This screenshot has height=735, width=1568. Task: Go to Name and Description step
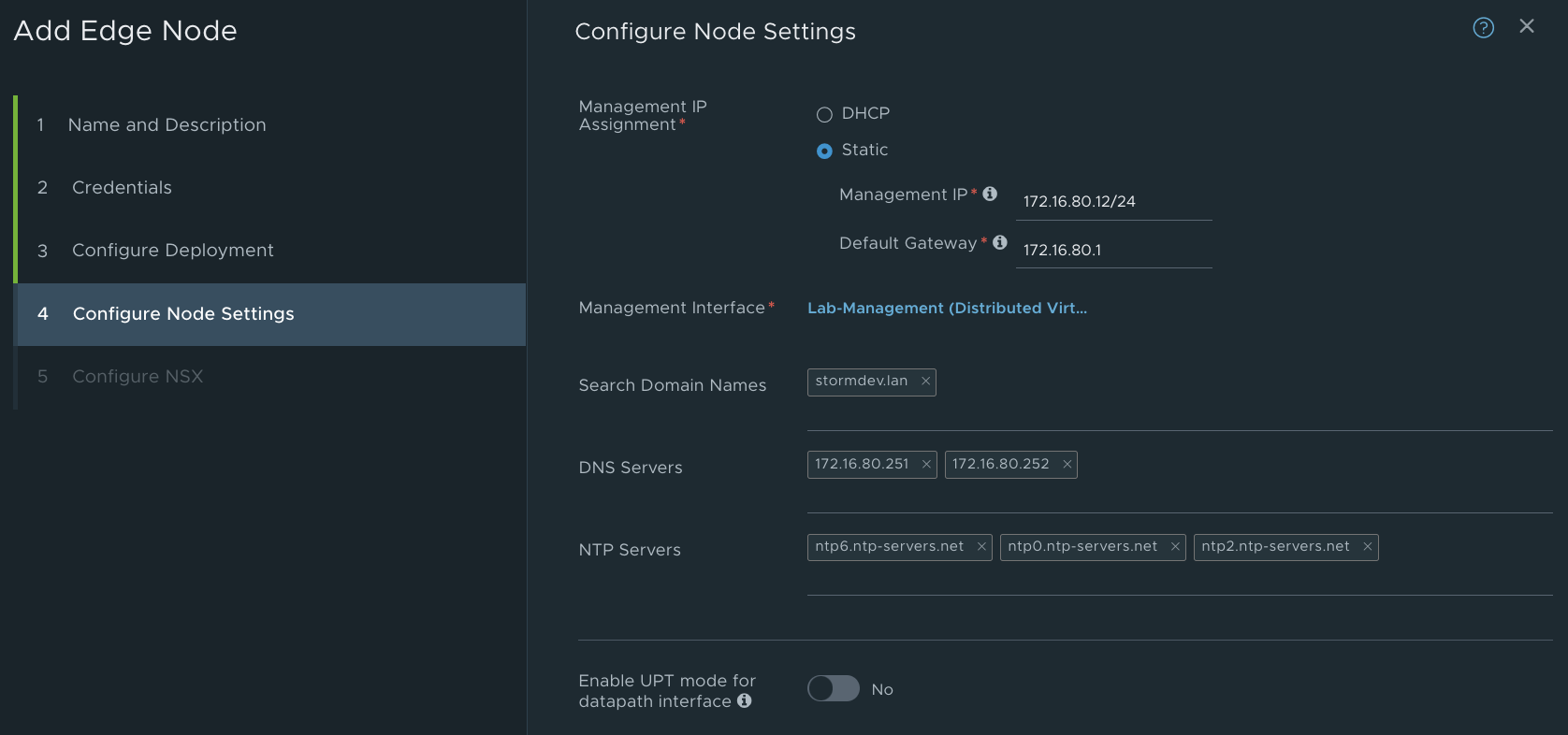[x=167, y=125]
